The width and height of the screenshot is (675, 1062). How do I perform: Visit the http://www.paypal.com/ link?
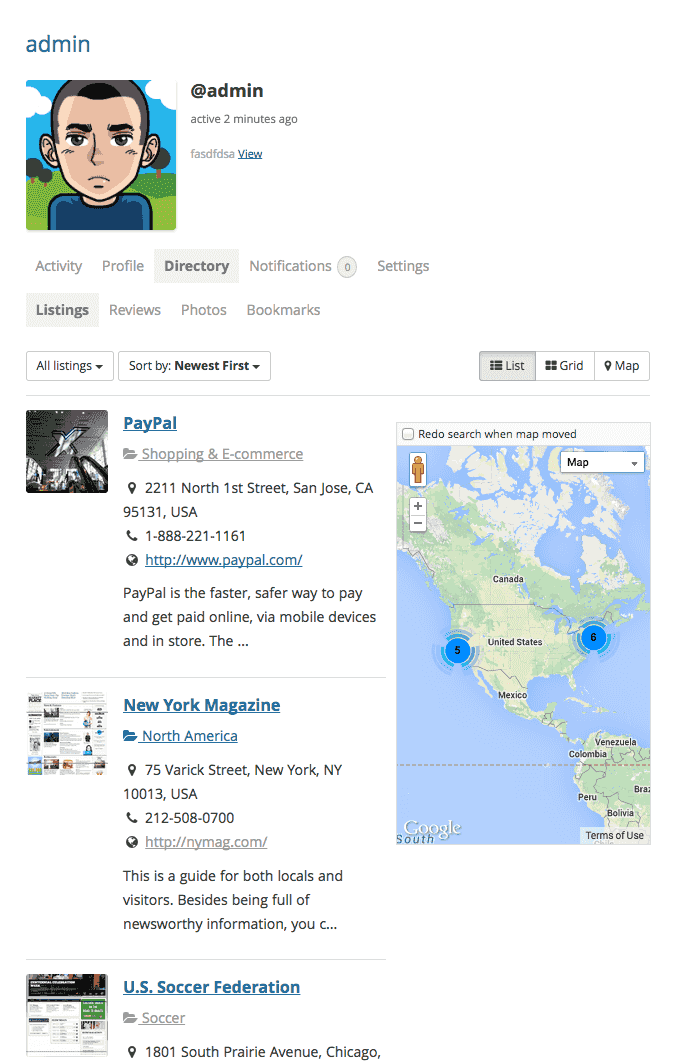223,560
